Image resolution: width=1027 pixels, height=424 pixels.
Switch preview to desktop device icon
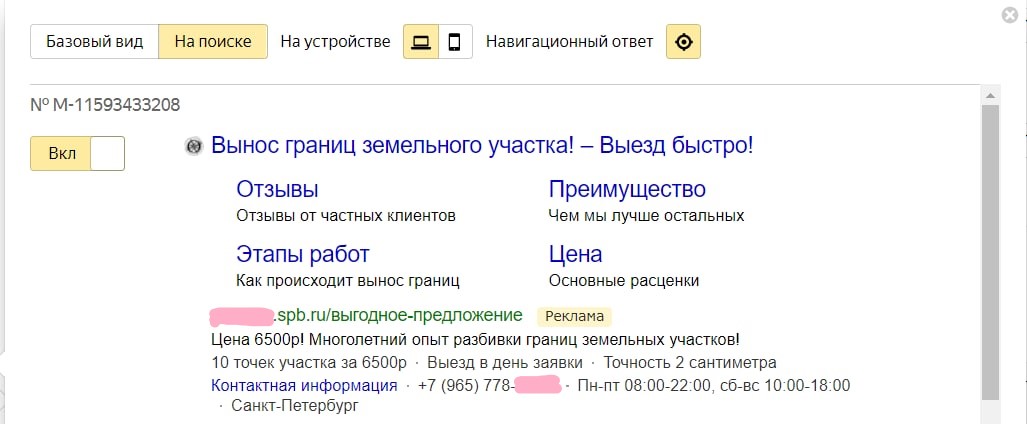[x=420, y=42]
